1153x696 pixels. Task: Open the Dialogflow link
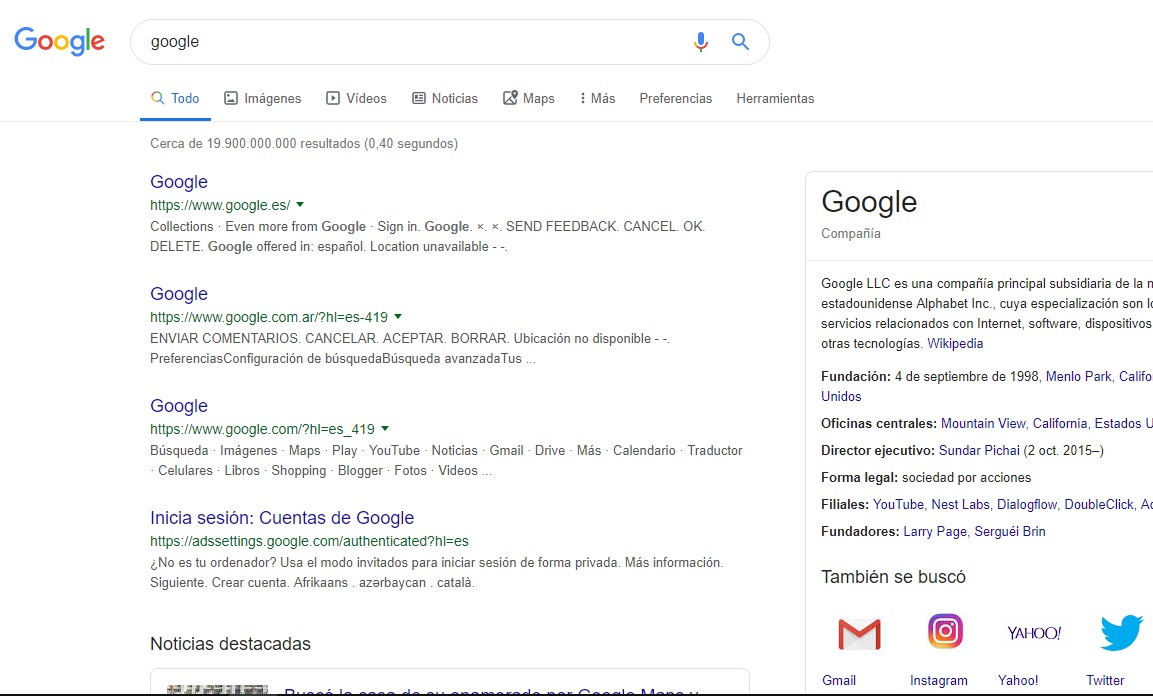click(1027, 504)
